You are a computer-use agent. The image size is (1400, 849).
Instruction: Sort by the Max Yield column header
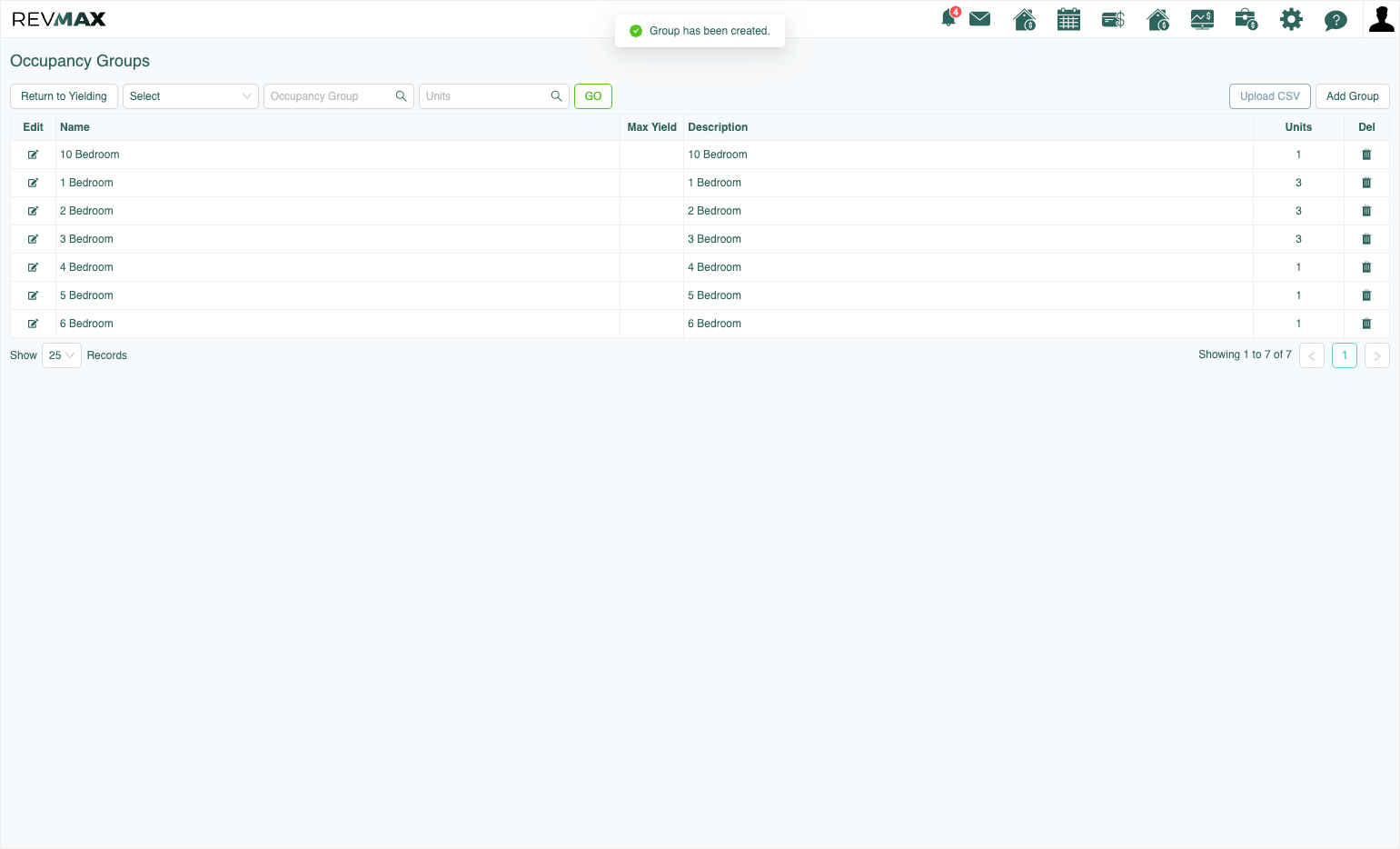[651, 127]
